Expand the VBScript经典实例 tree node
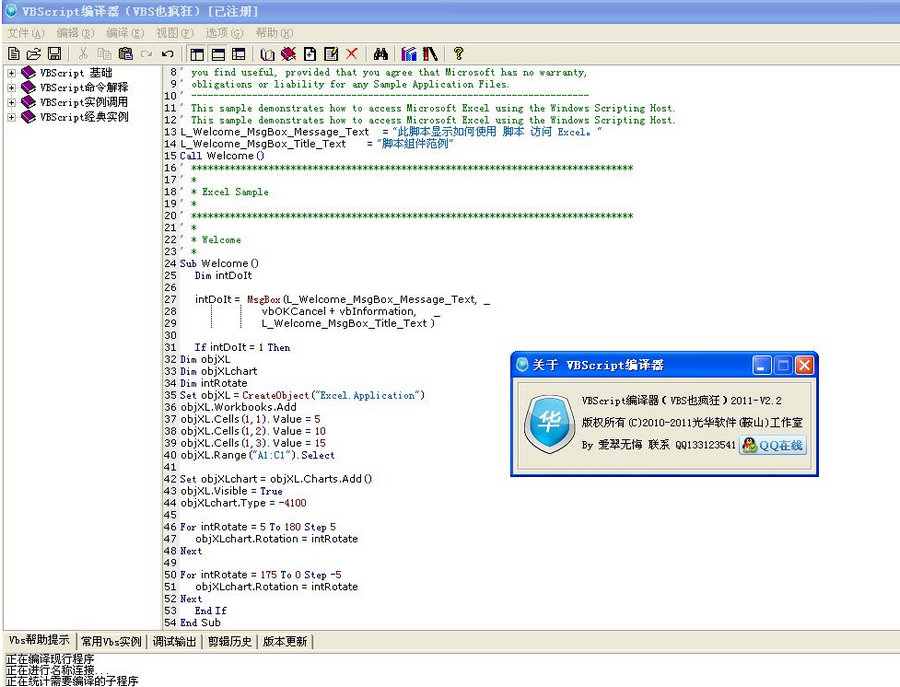 click(x=11, y=117)
